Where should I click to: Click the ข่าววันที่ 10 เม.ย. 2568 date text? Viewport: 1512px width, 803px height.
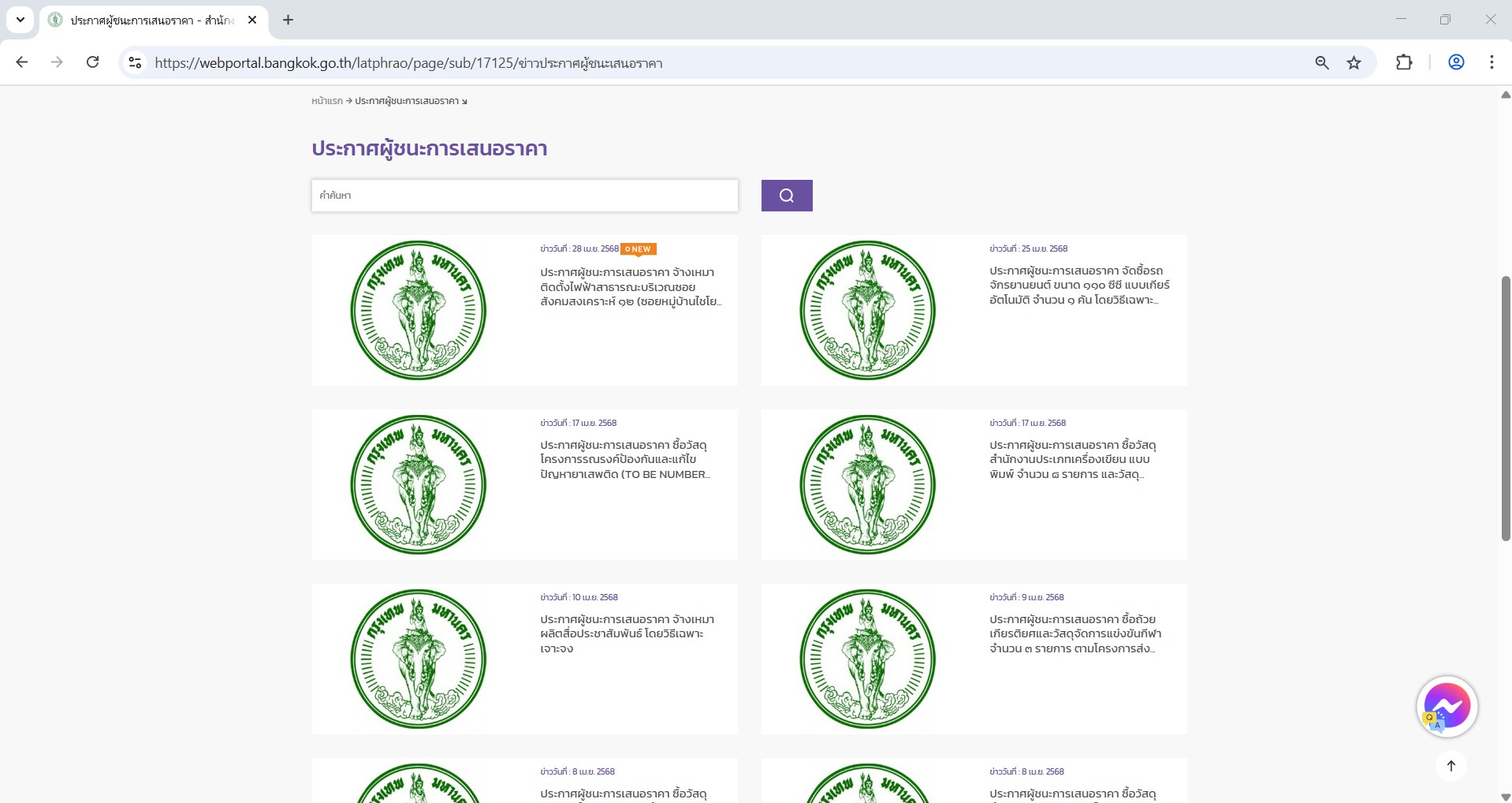tap(579, 597)
